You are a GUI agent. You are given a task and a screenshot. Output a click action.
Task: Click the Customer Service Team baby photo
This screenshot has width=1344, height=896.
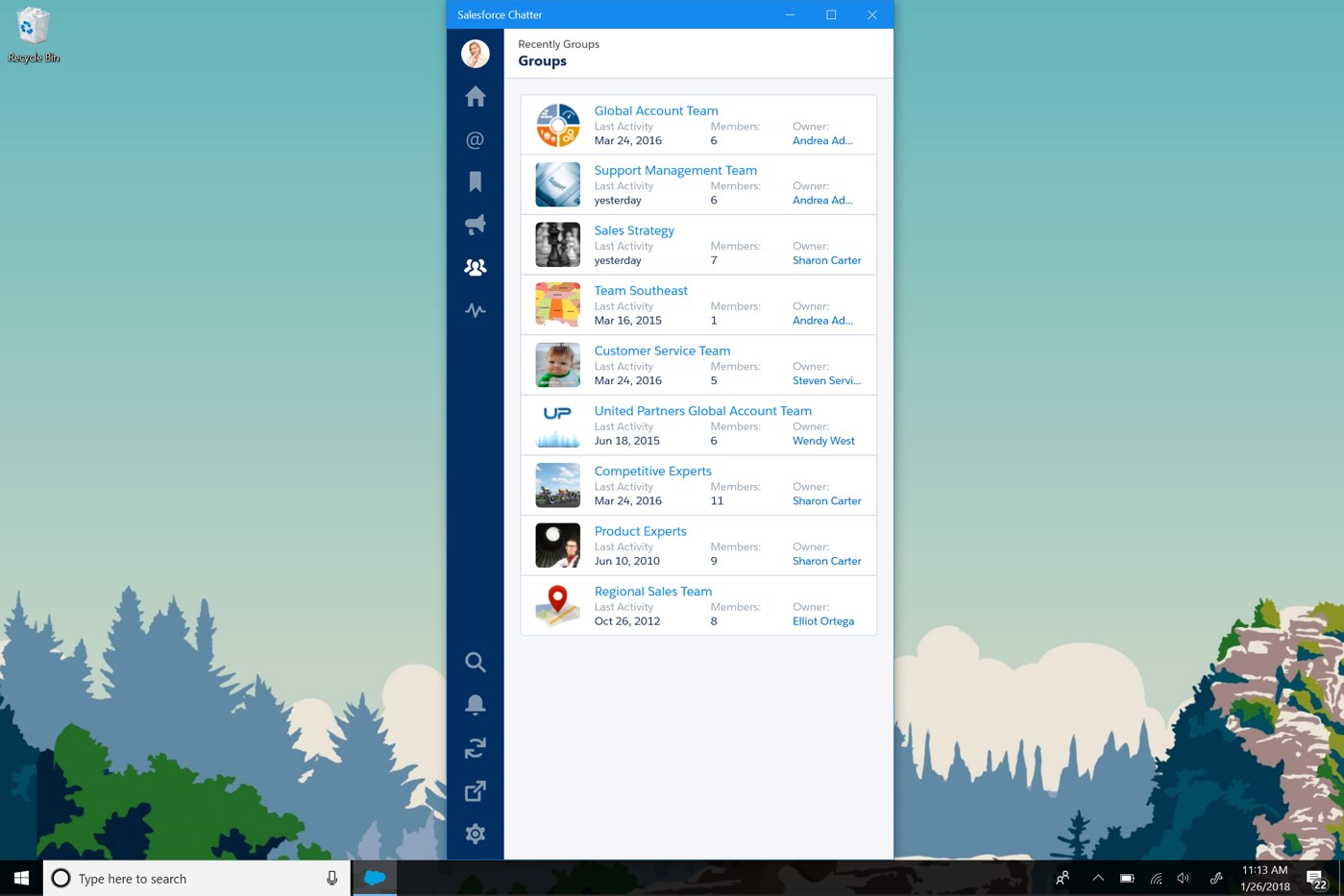point(557,365)
